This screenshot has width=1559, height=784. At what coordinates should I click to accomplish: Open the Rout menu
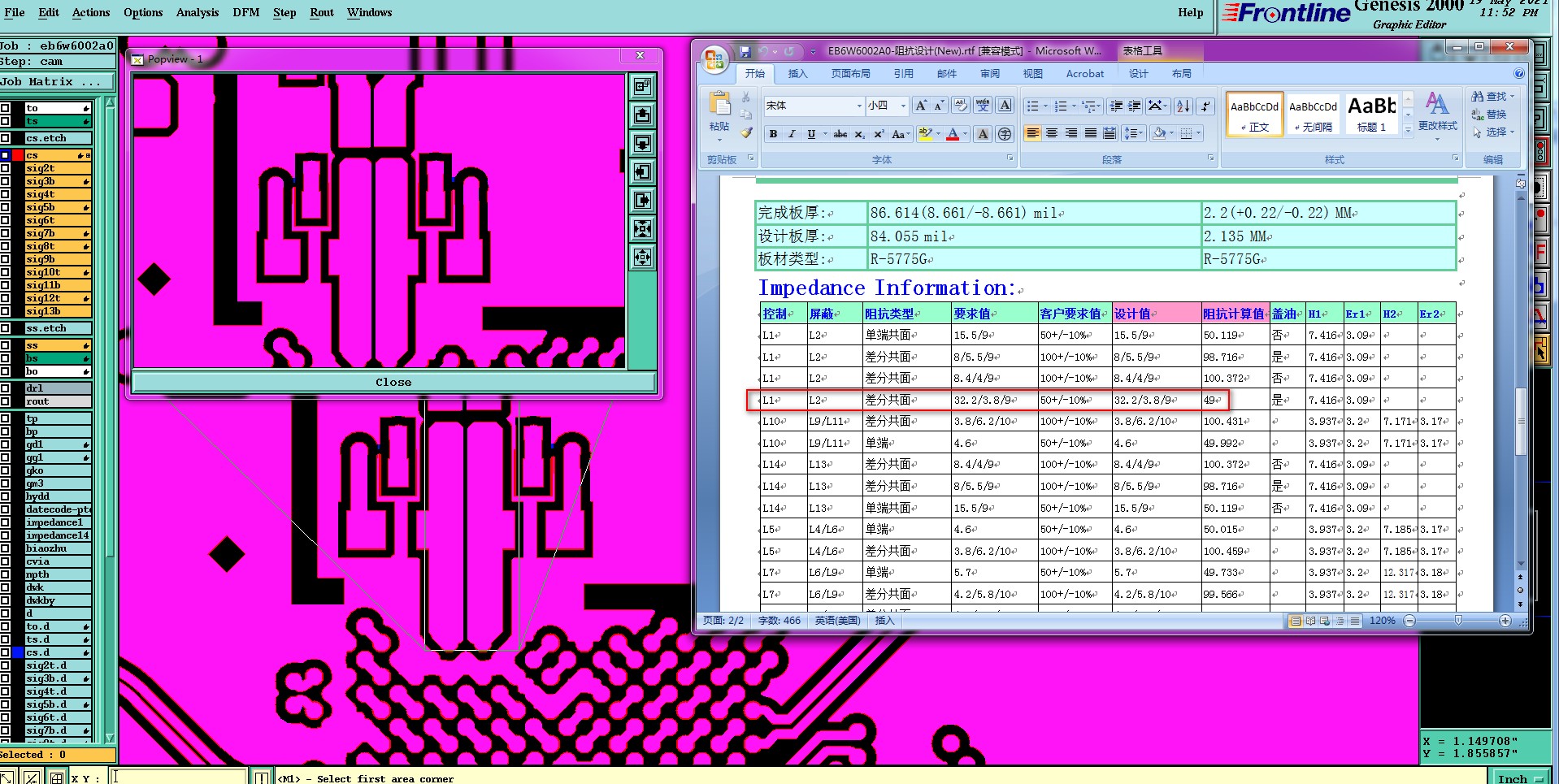click(x=322, y=12)
